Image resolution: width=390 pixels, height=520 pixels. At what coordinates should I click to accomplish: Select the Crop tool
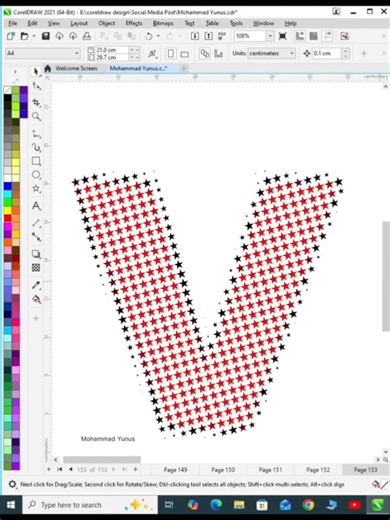(x=36, y=102)
